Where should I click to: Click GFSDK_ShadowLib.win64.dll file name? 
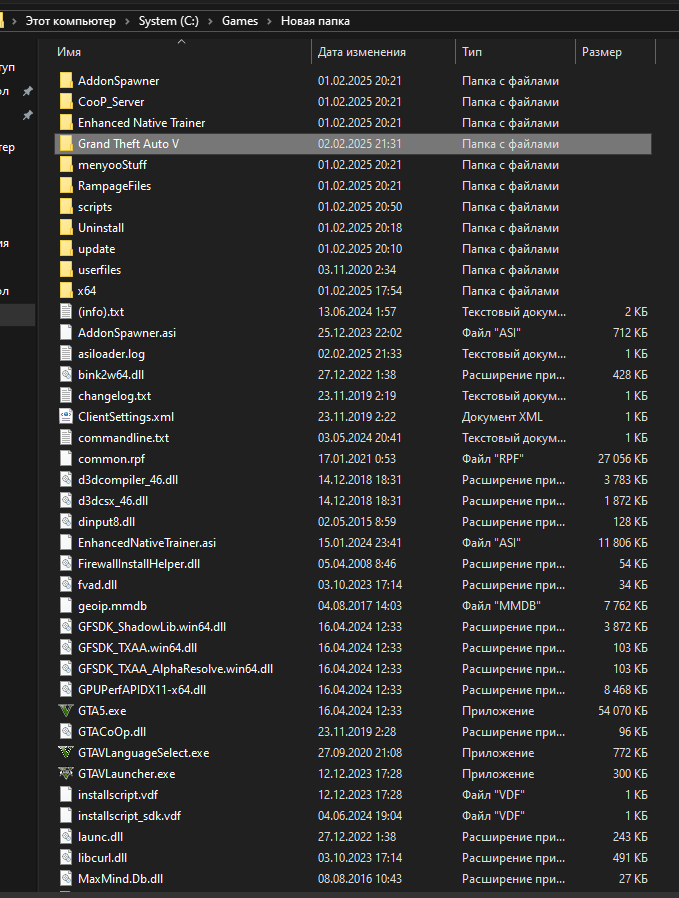(x=152, y=627)
